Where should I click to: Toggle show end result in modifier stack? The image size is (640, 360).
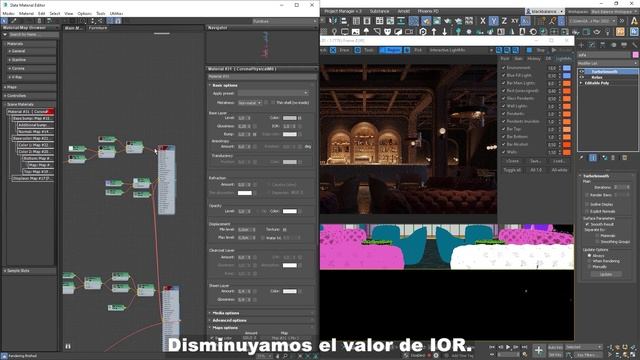[593, 158]
